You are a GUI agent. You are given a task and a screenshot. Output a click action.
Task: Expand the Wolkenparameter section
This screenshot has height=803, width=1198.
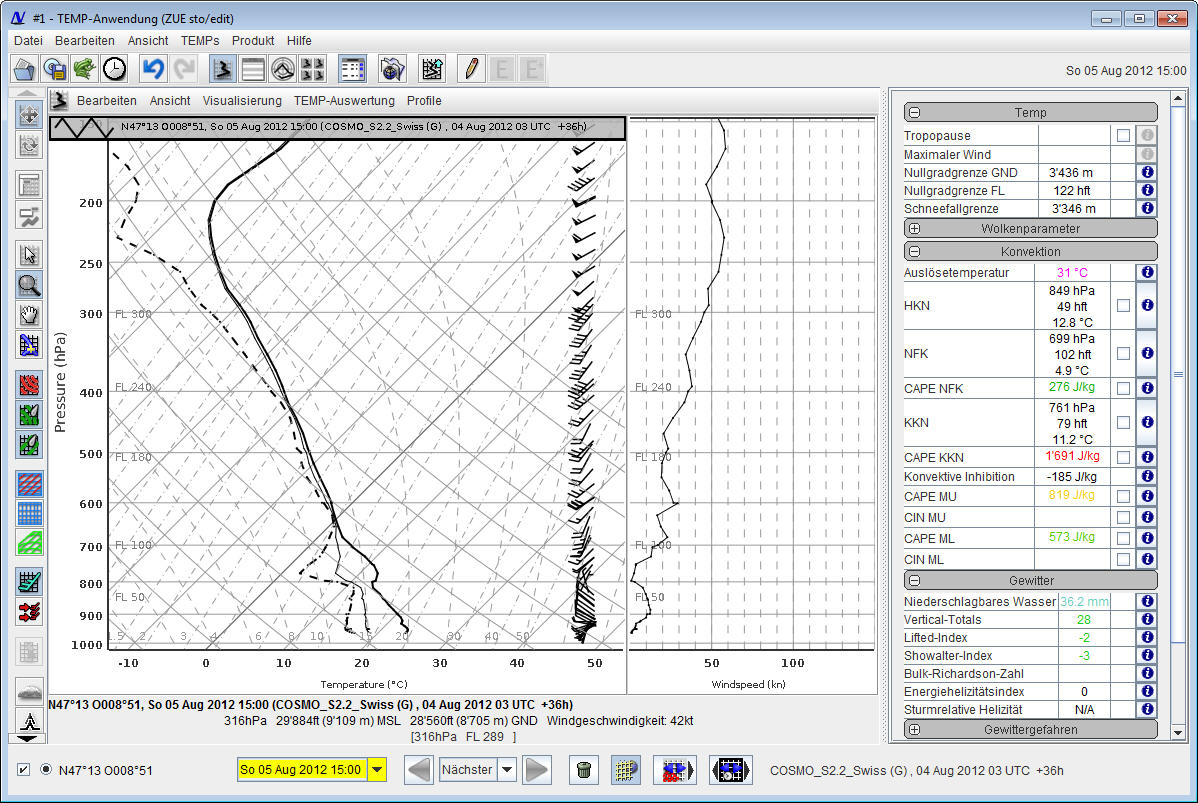click(914, 228)
